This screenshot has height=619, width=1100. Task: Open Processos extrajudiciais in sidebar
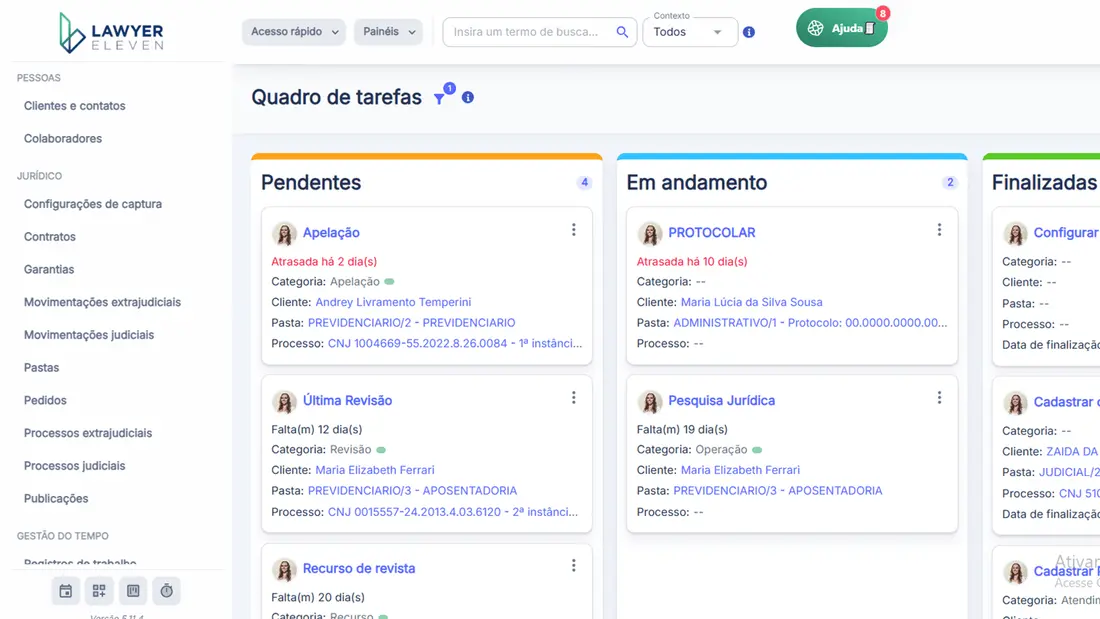(88, 433)
